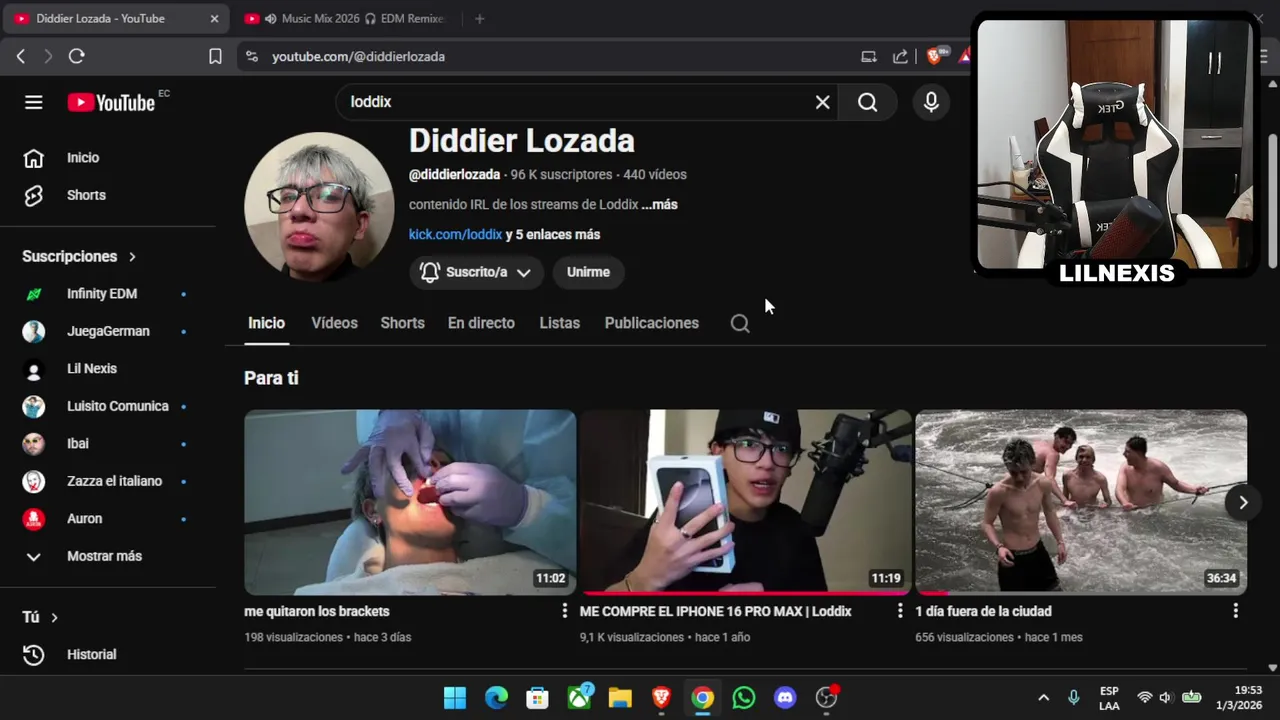1280x720 pixels.
Task: Expand the Suscripciones section chevron
Action: click(x=132, y=257)
